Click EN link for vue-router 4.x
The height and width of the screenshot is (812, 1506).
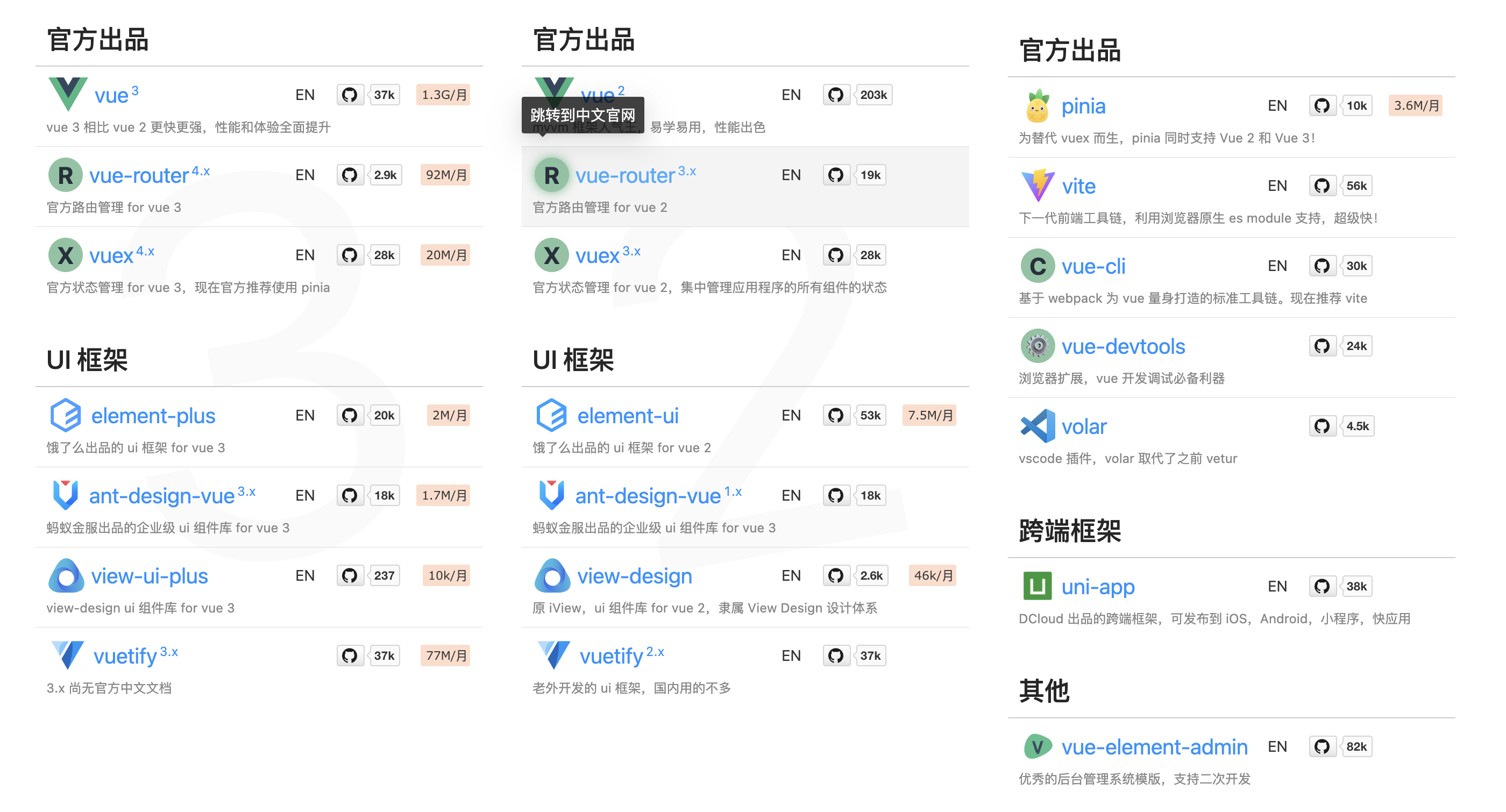point(304,175)
